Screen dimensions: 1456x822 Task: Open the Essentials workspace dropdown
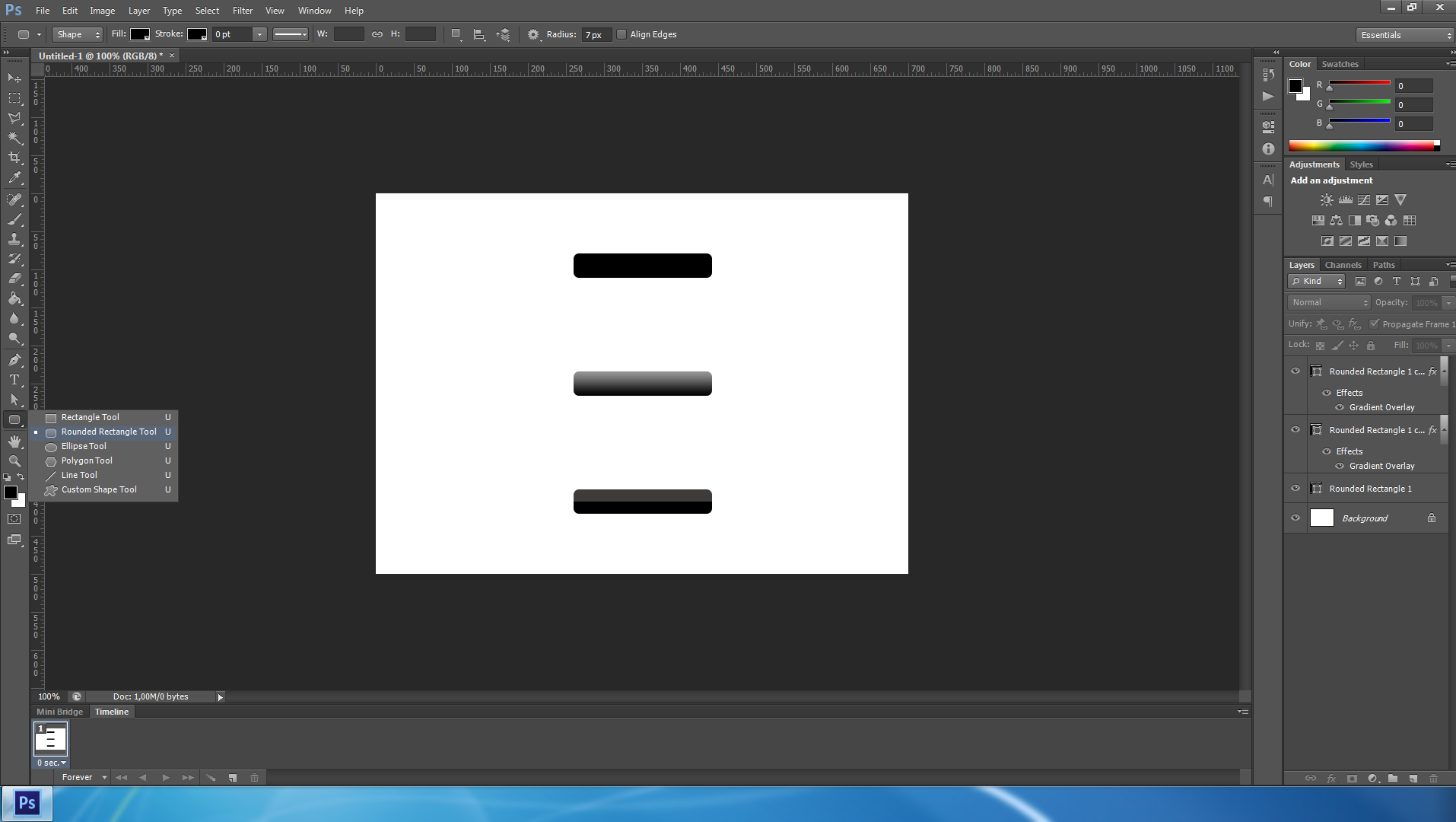(1404, 35)
